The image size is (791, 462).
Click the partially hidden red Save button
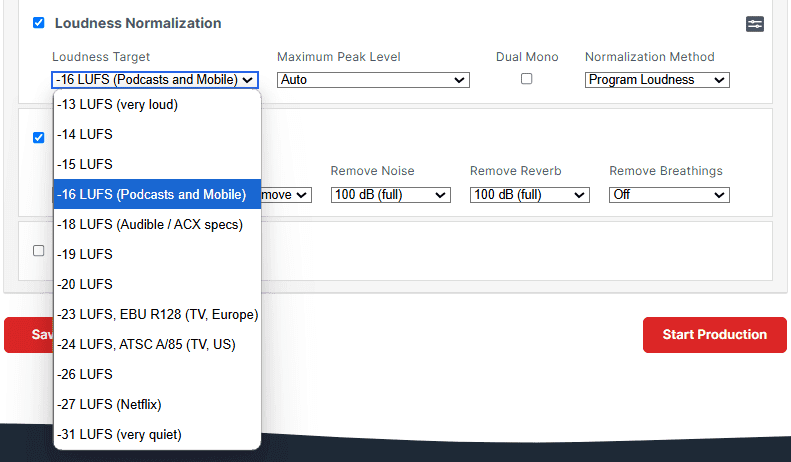point(29,335)
